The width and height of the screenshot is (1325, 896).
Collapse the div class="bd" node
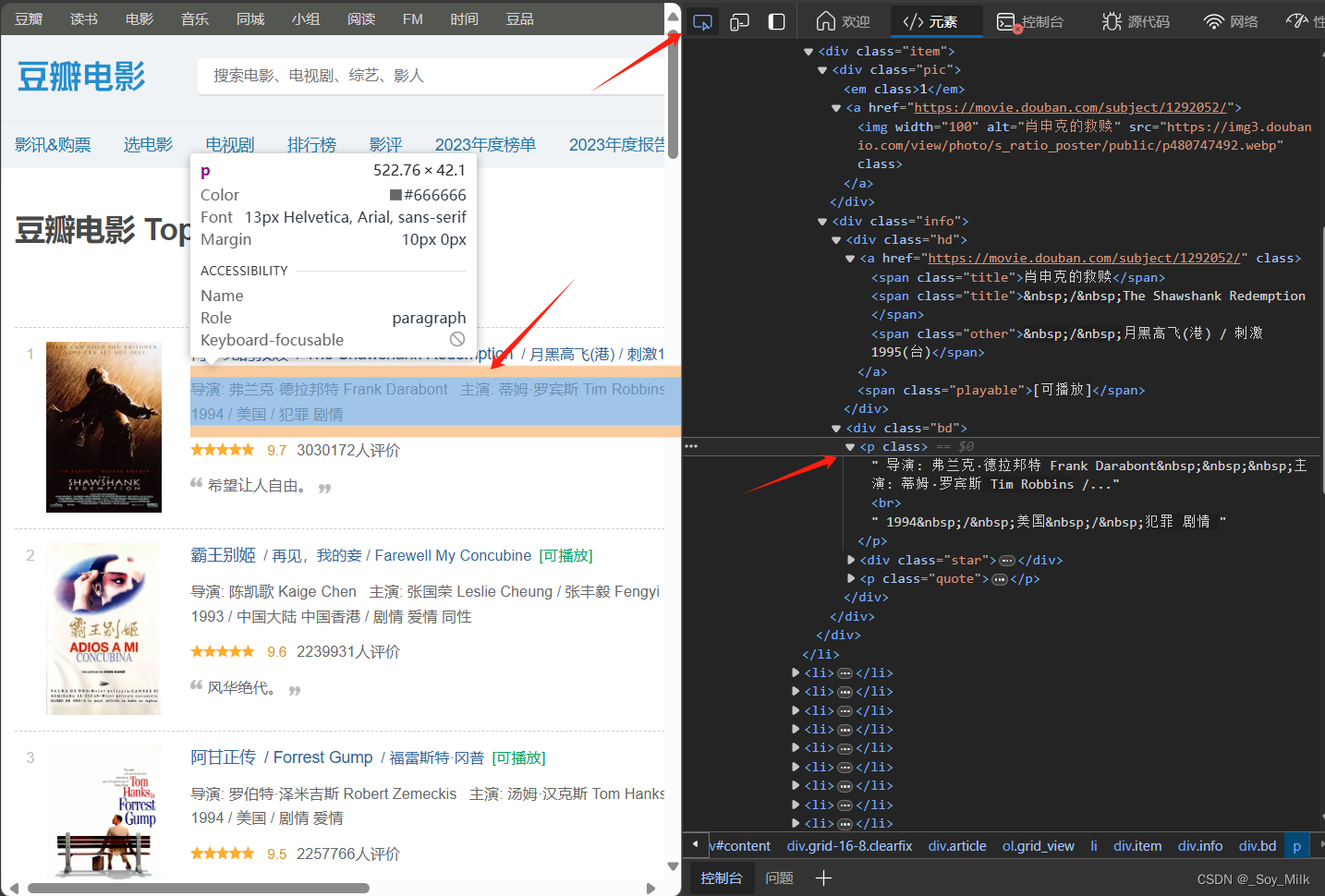836,429
